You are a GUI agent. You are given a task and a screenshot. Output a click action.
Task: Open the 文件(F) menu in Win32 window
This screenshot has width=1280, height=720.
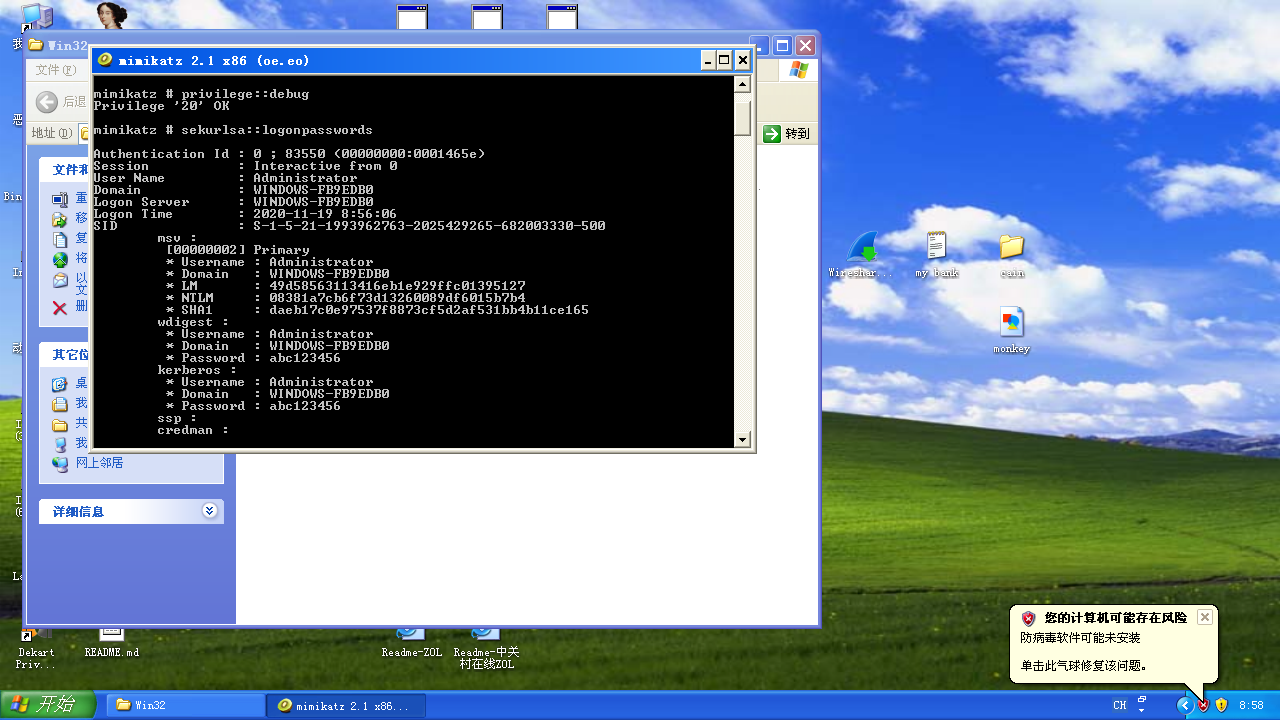pyautogui.click(x=55, y=70)
